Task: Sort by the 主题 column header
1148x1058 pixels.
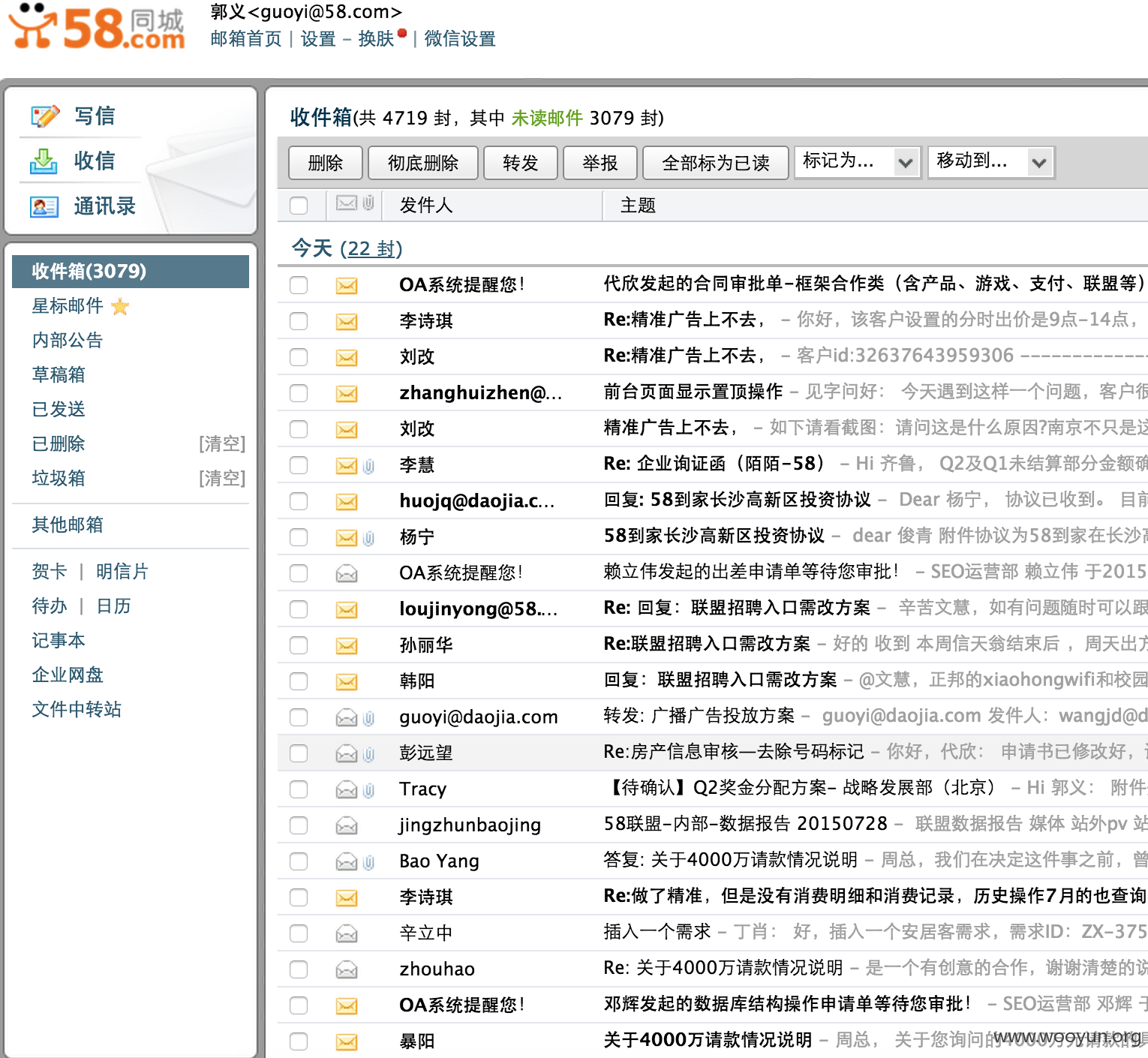Action: 639,206
